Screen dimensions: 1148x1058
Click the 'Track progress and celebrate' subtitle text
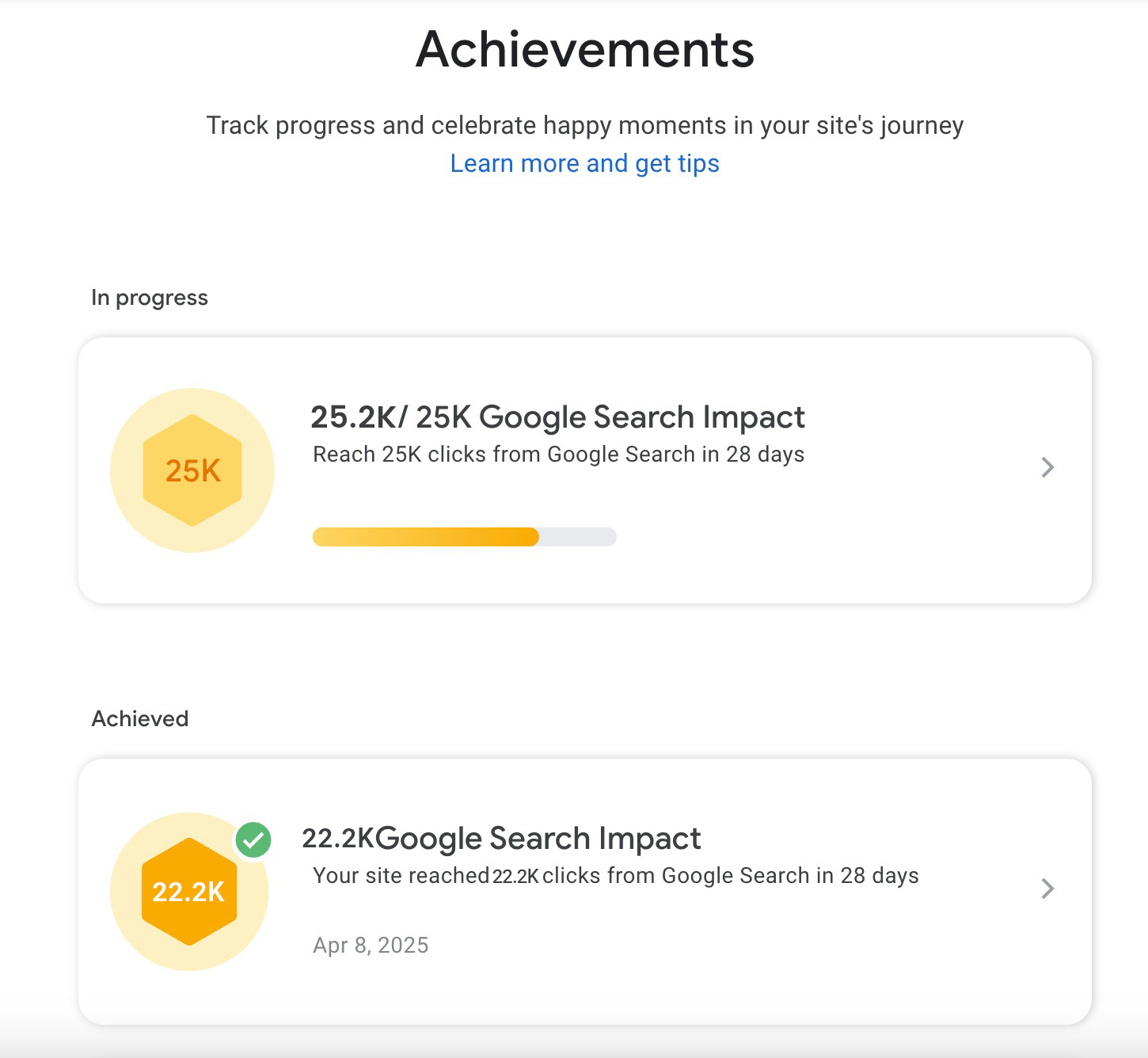click(x=584, y=125)
